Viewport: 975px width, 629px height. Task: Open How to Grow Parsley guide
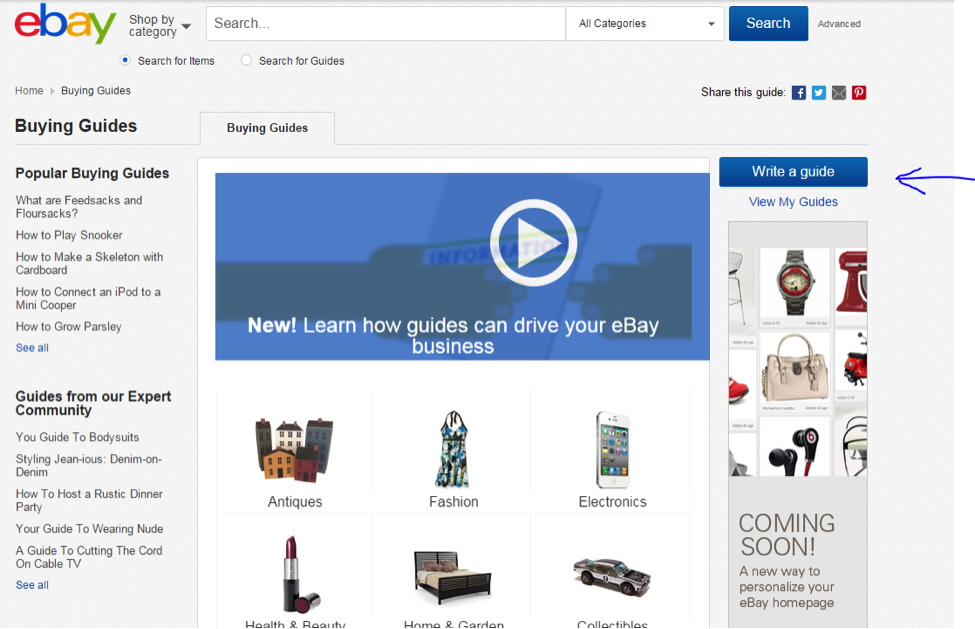(68, 326)
